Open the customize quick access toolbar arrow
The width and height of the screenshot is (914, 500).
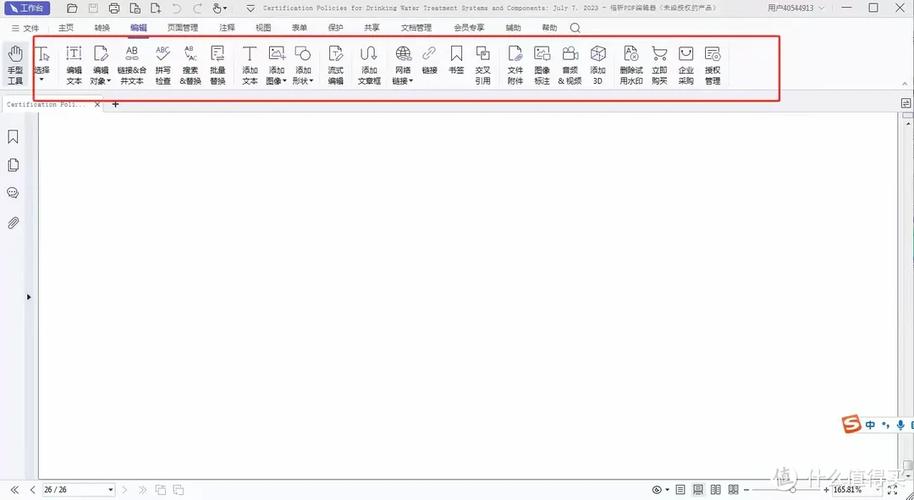[250, 8]
